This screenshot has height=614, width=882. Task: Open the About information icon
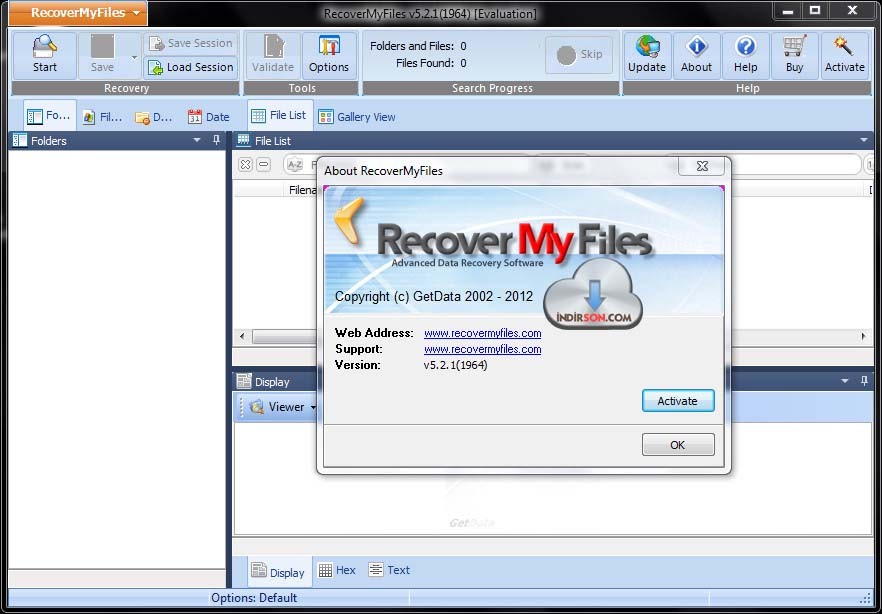coord(696,55)
